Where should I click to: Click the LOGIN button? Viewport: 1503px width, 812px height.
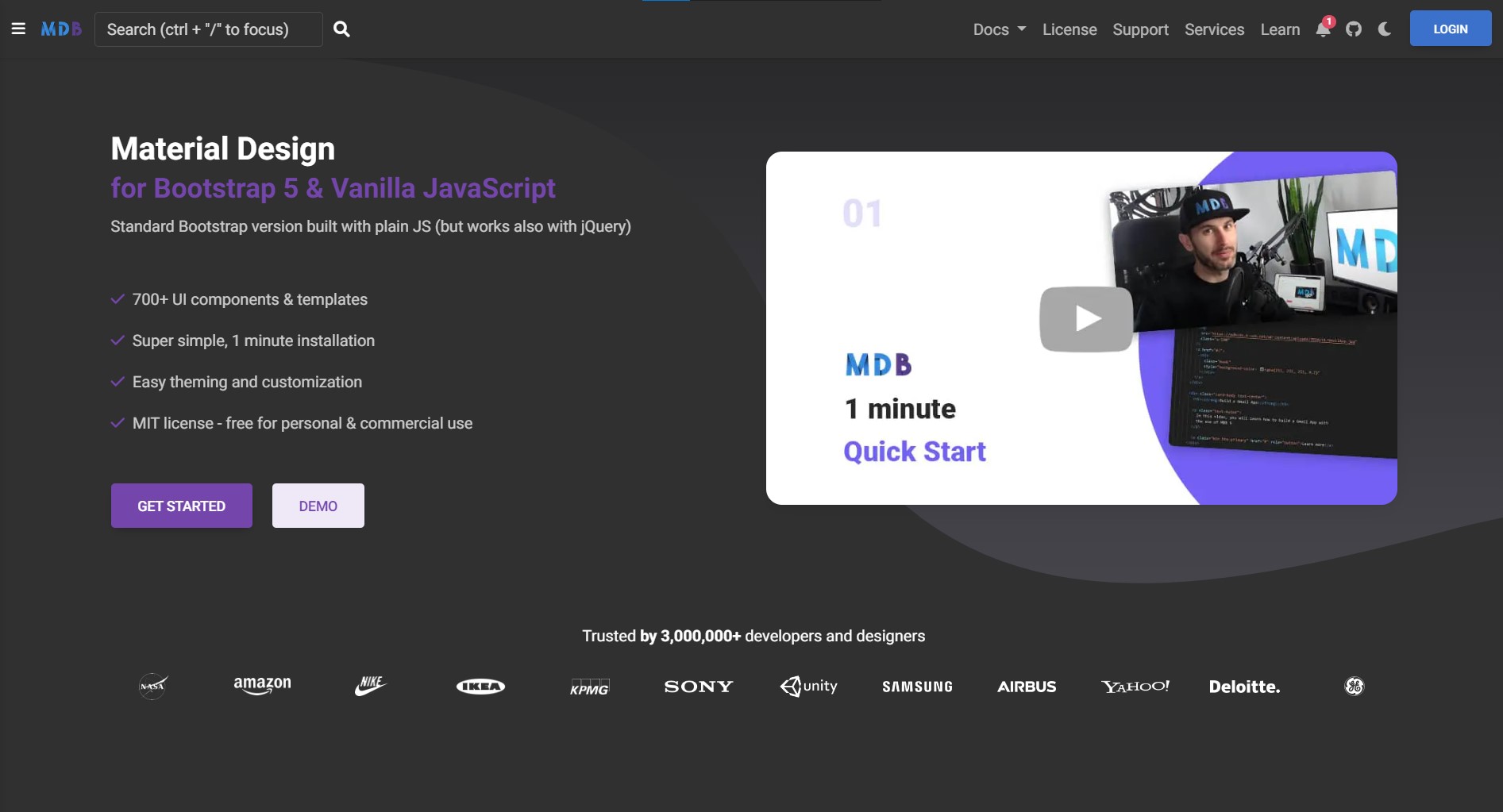pos(1451,29)
